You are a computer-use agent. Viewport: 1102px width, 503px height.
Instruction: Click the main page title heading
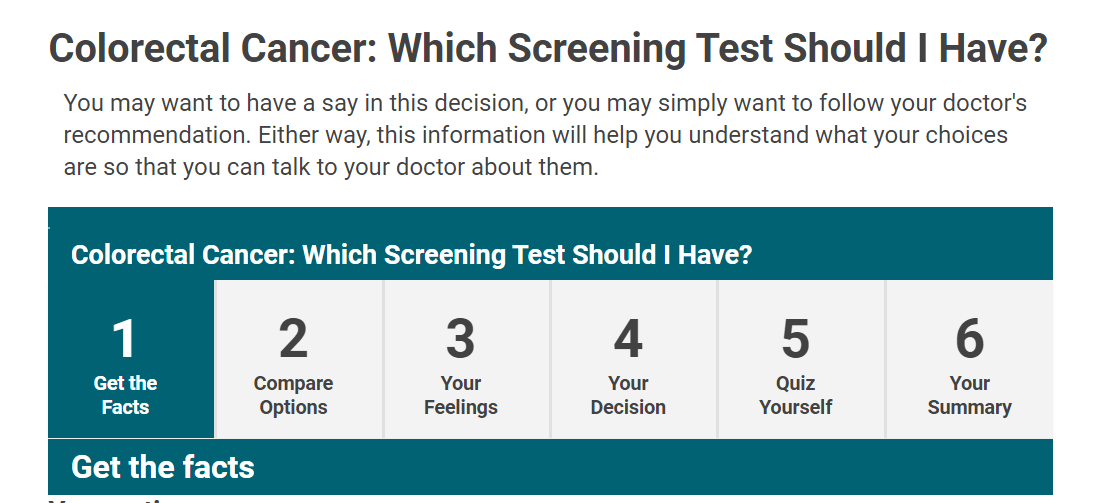[548, 49]
